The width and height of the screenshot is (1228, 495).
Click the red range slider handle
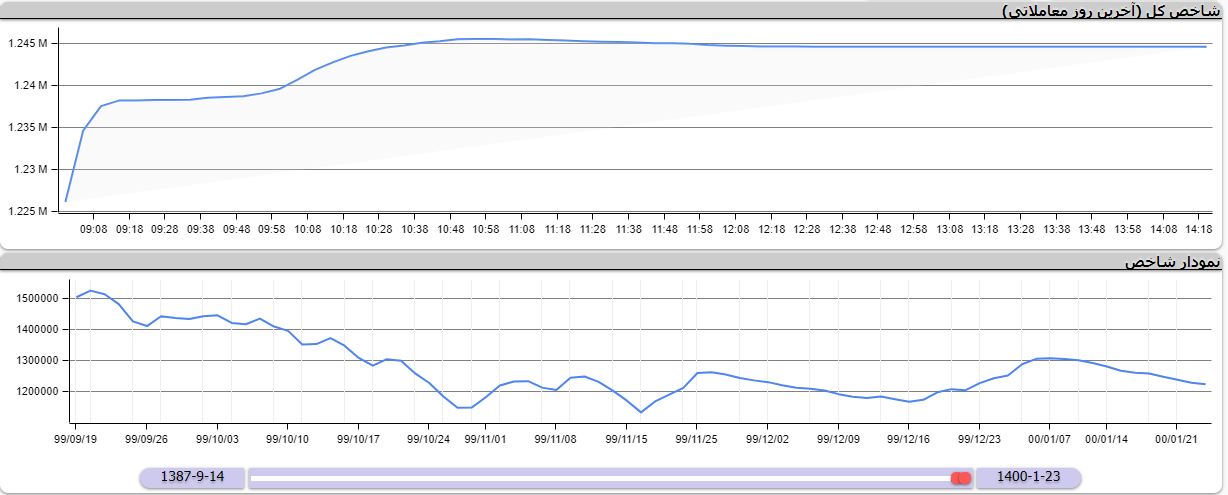(961, 479)
